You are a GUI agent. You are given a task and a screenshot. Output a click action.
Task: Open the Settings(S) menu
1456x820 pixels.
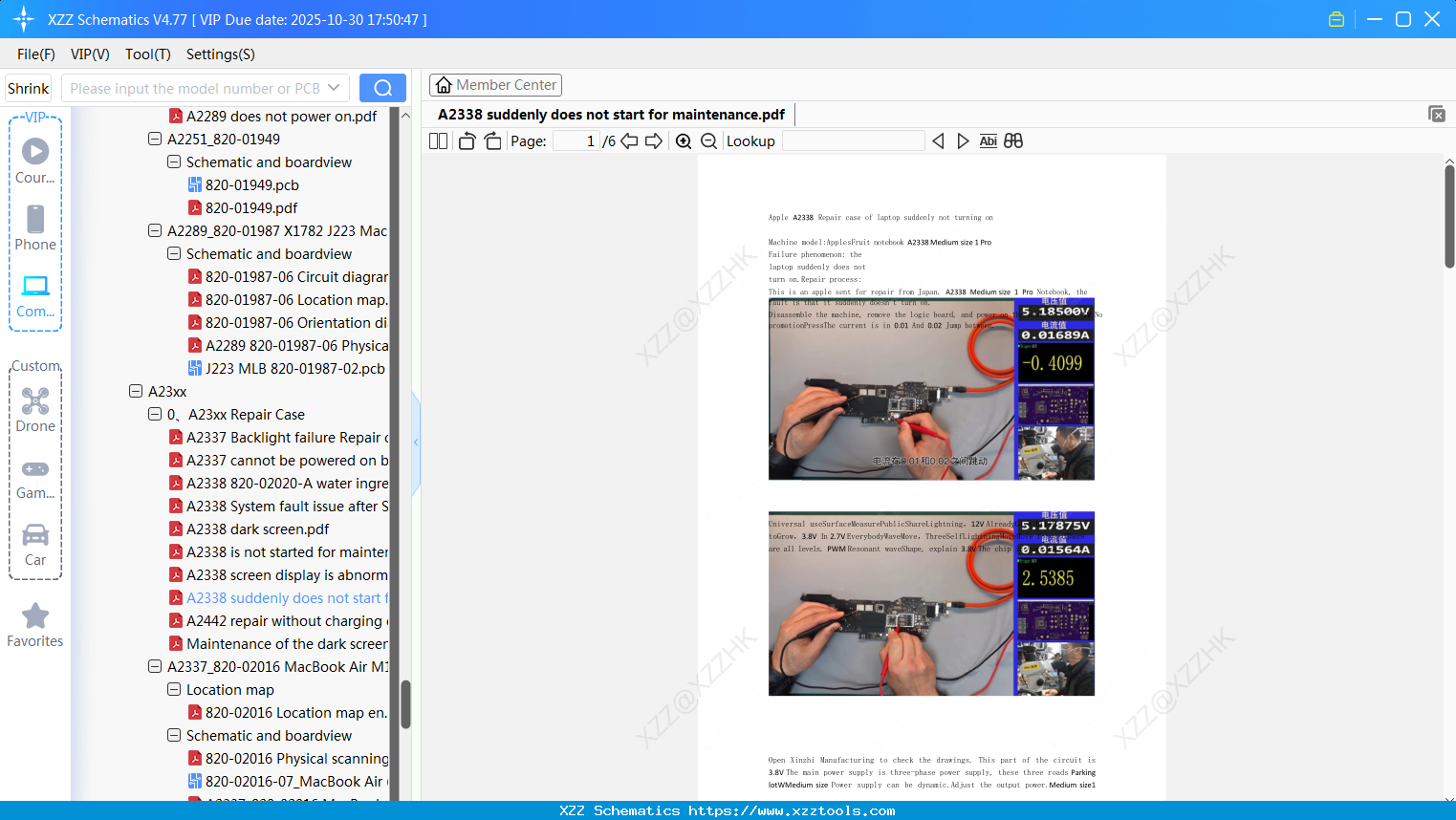[221, 54]
